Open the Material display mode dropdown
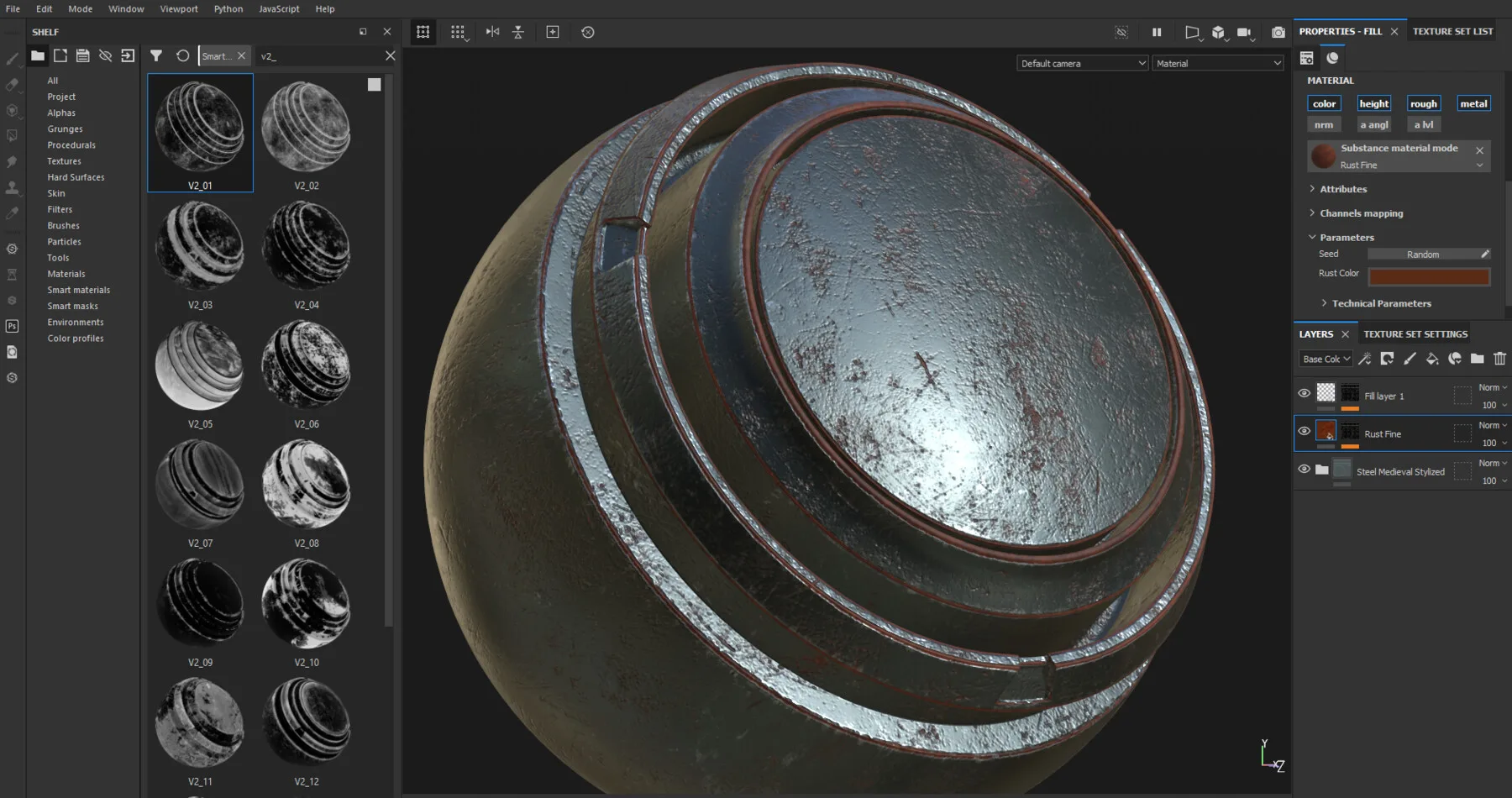 1218,63
